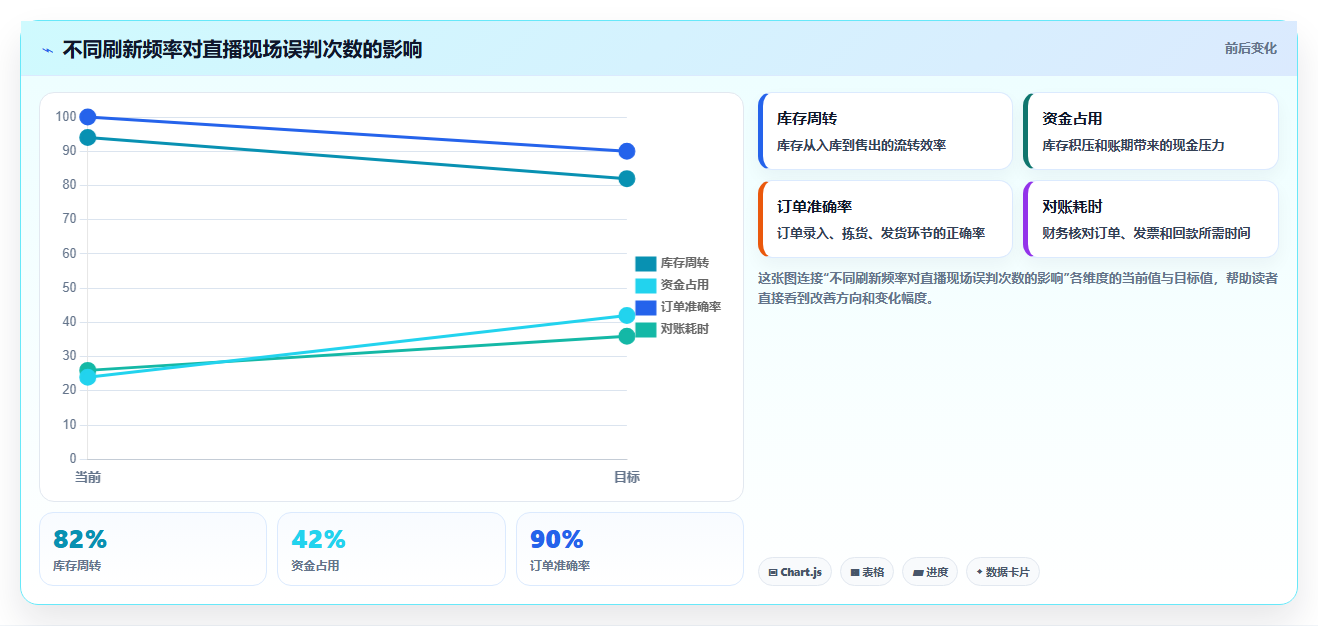Click the chart title 不同刷新频率对直播现场误判次数的影响
This screenshot has width=1318, height=626.
point(242,49)
